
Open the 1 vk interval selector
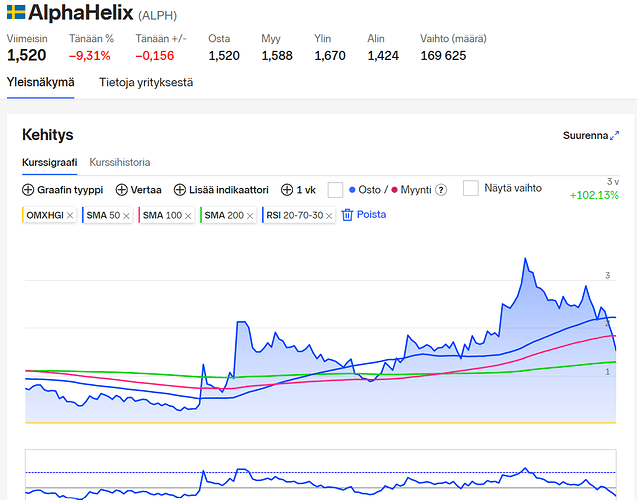coord(298,190)
